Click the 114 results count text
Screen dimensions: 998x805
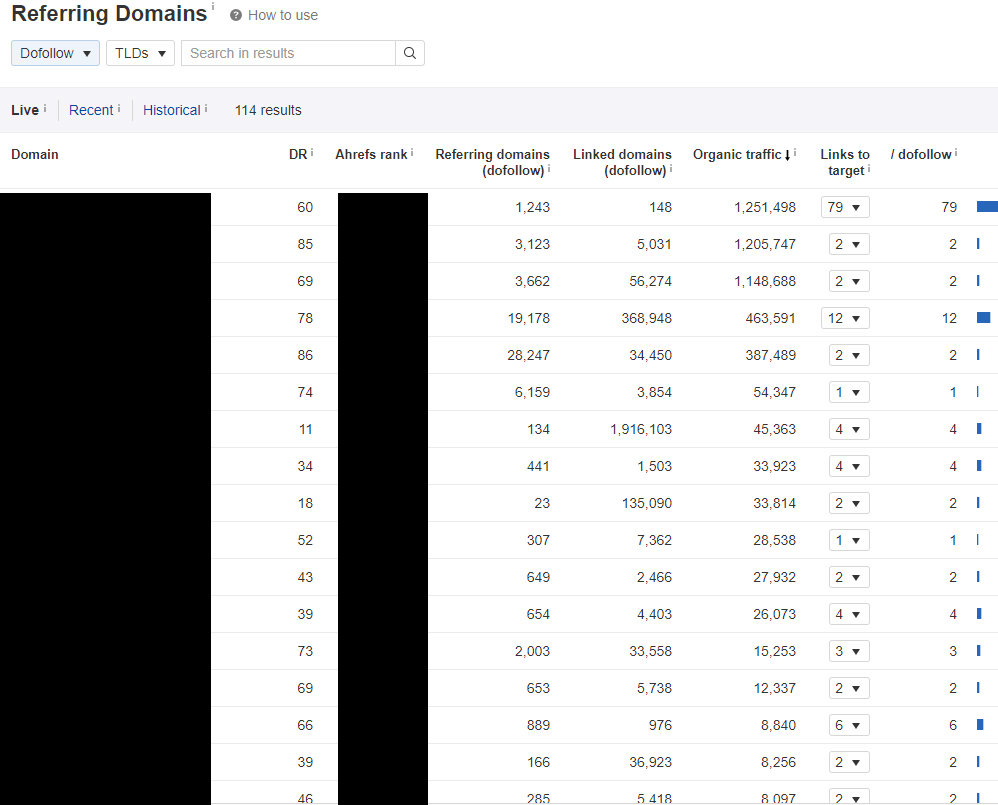[x=268, y=110]
